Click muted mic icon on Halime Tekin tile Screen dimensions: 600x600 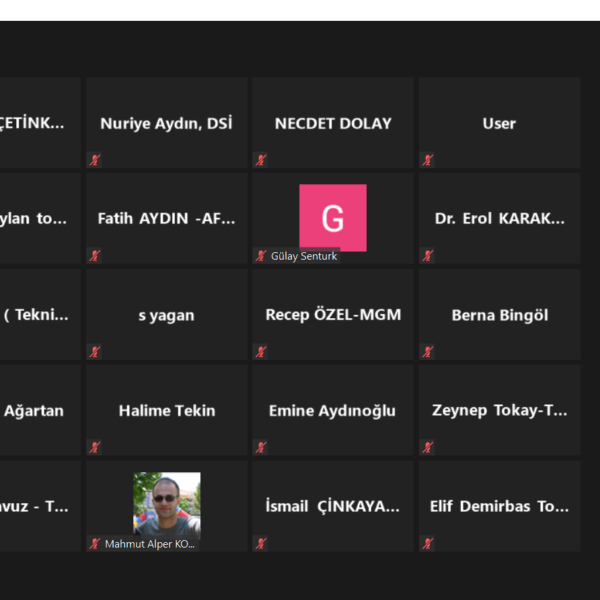pyautogui.click(x=95, y=447)
